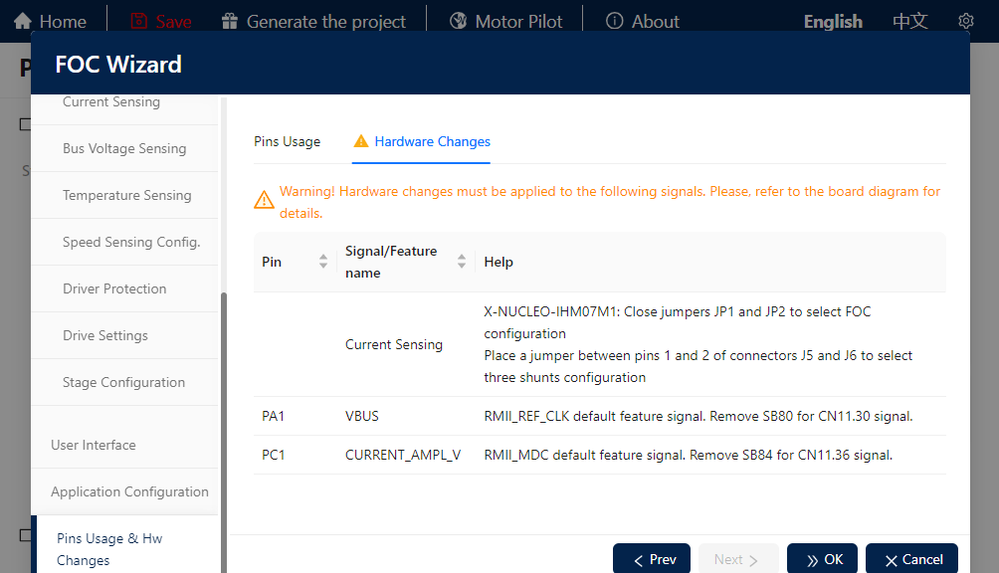Screen dimensions: 999x573
Task: Sort table by Pin column arrows
Action: point(323,261)
